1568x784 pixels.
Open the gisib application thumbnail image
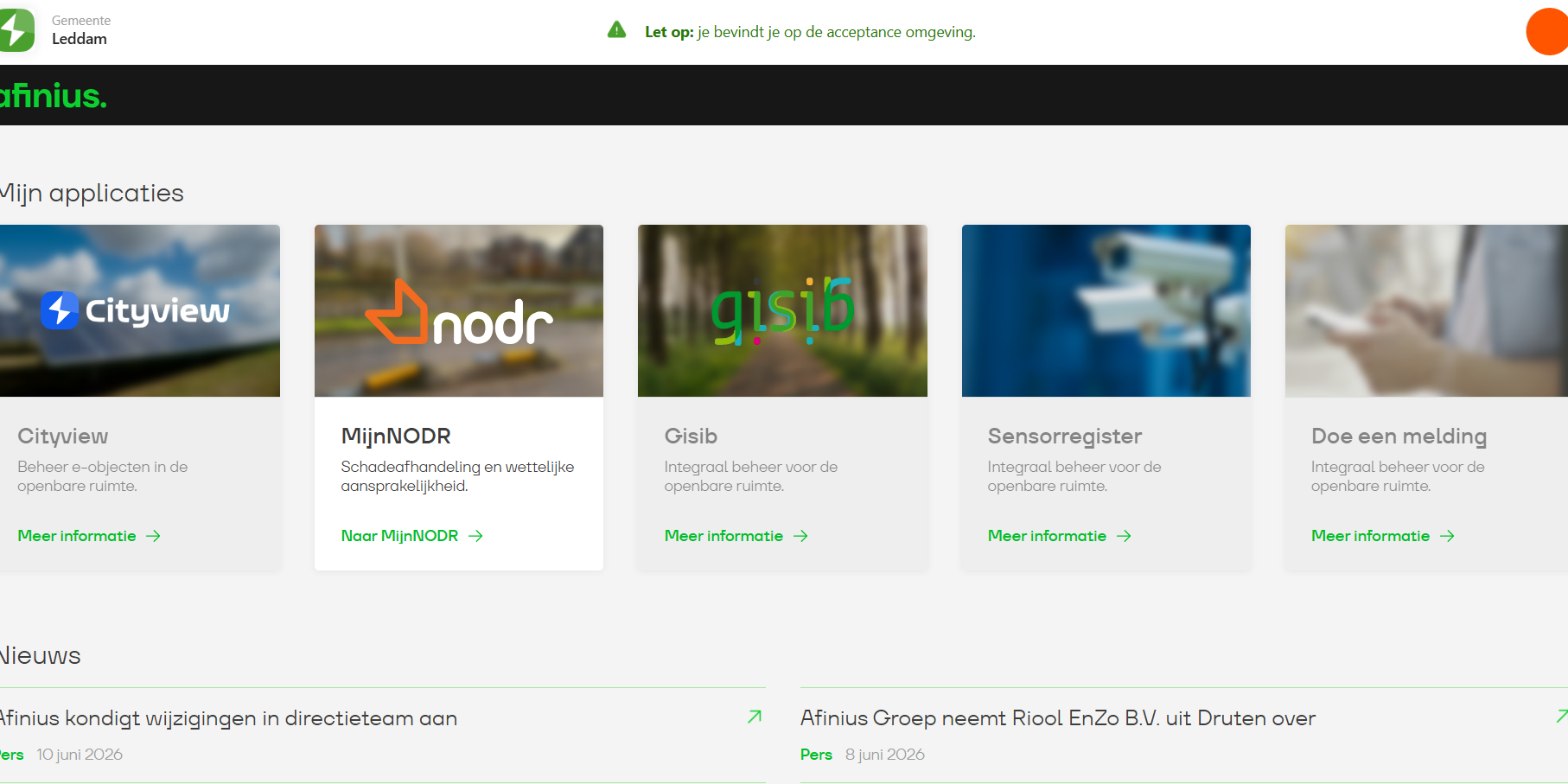point(782,310)
